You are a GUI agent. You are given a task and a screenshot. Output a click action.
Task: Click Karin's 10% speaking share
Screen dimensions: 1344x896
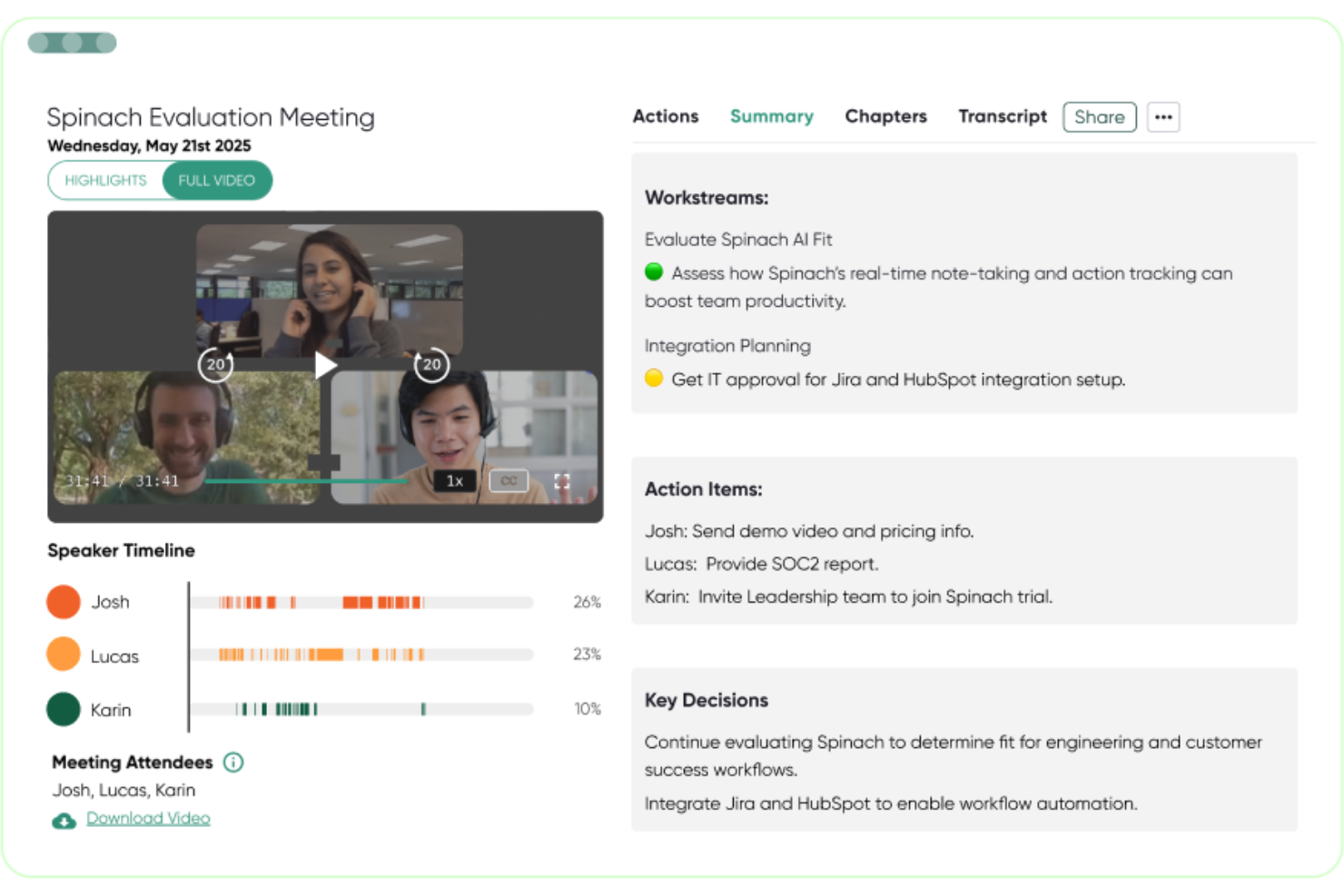(x=588, y=709)
